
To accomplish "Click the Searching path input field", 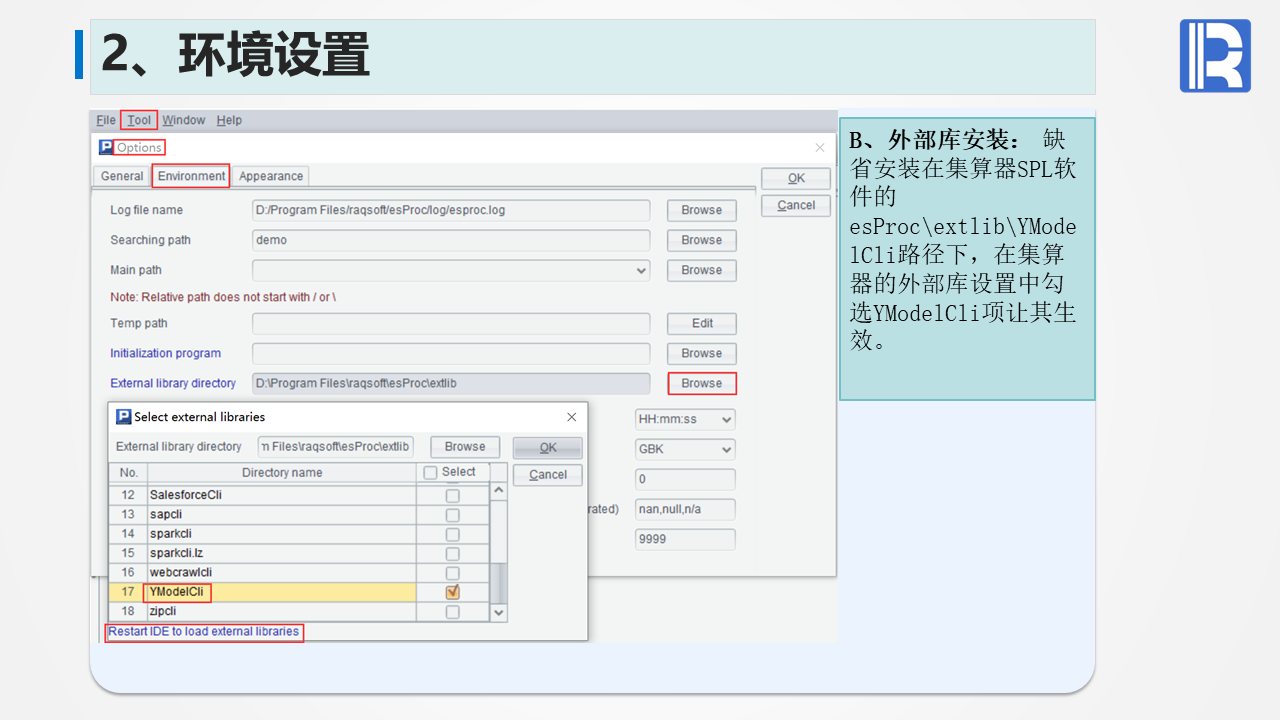I will pos(450,240).
